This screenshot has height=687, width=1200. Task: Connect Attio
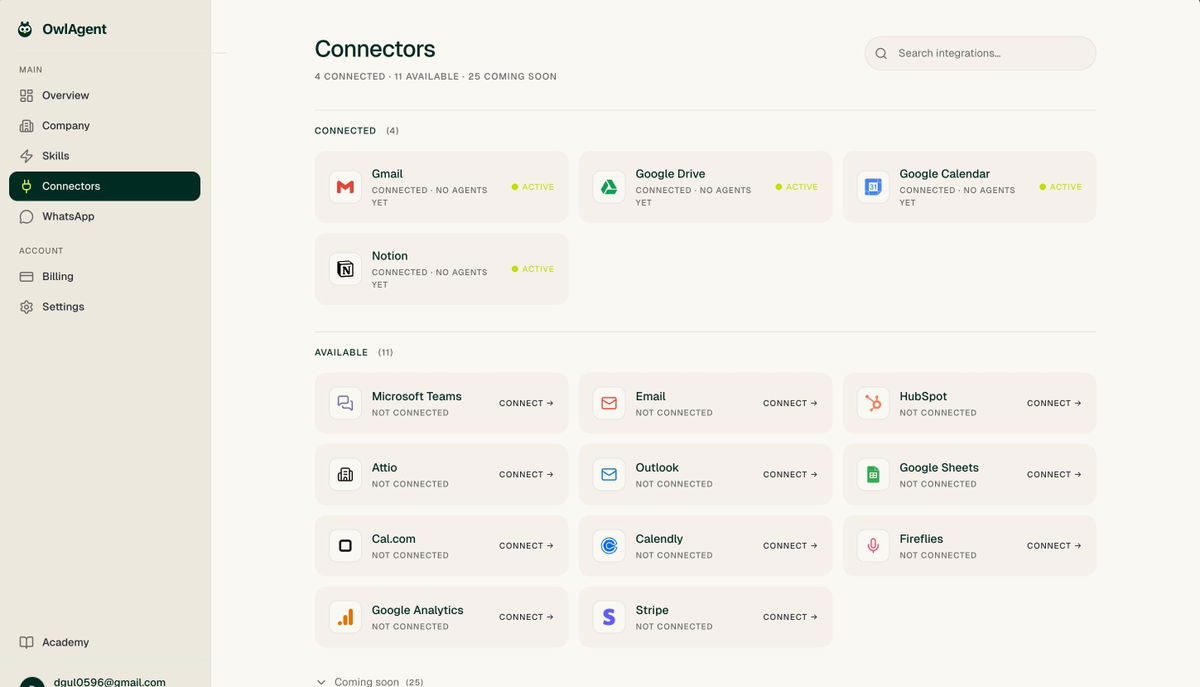tap(526, 474)
